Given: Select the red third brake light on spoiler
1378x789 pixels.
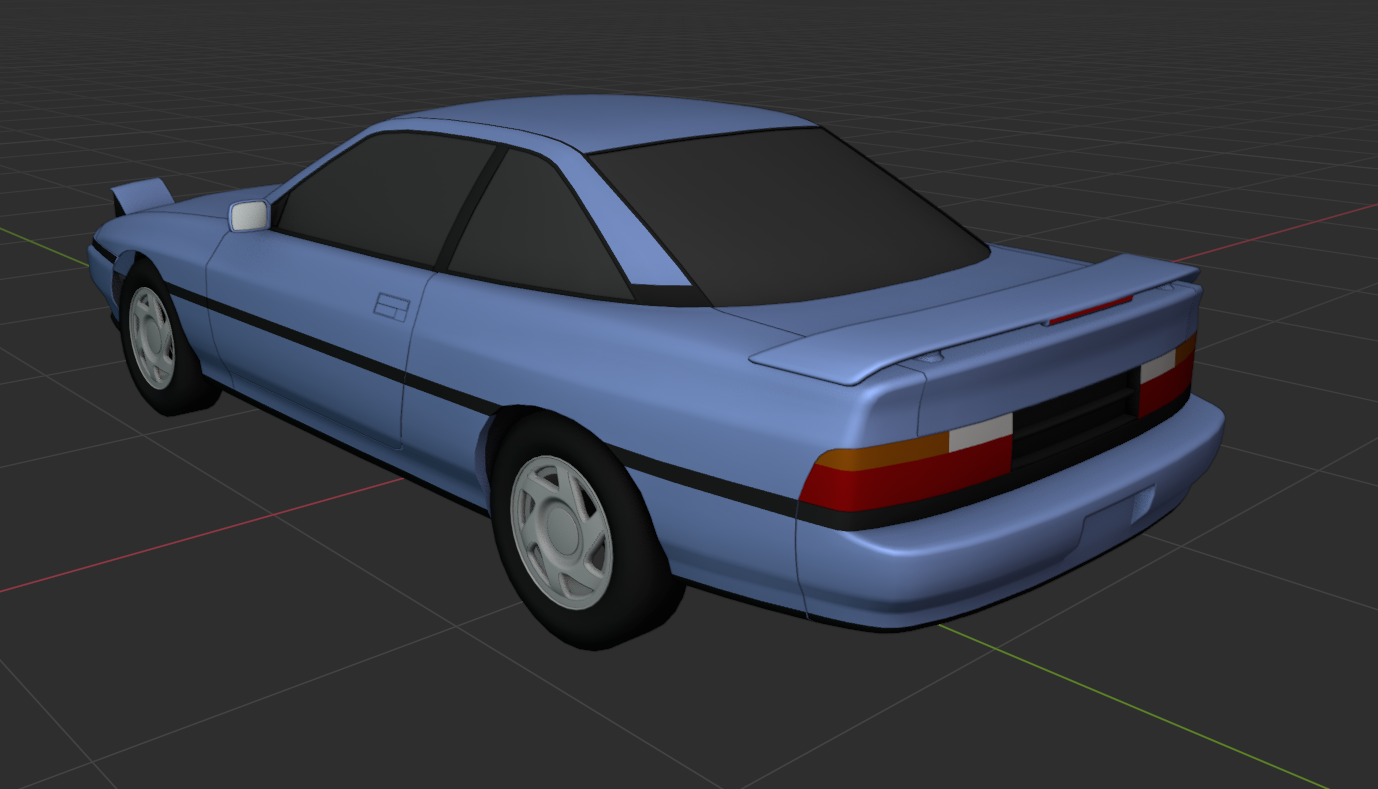Looking at the screenshot, I should click(1088, 309).
